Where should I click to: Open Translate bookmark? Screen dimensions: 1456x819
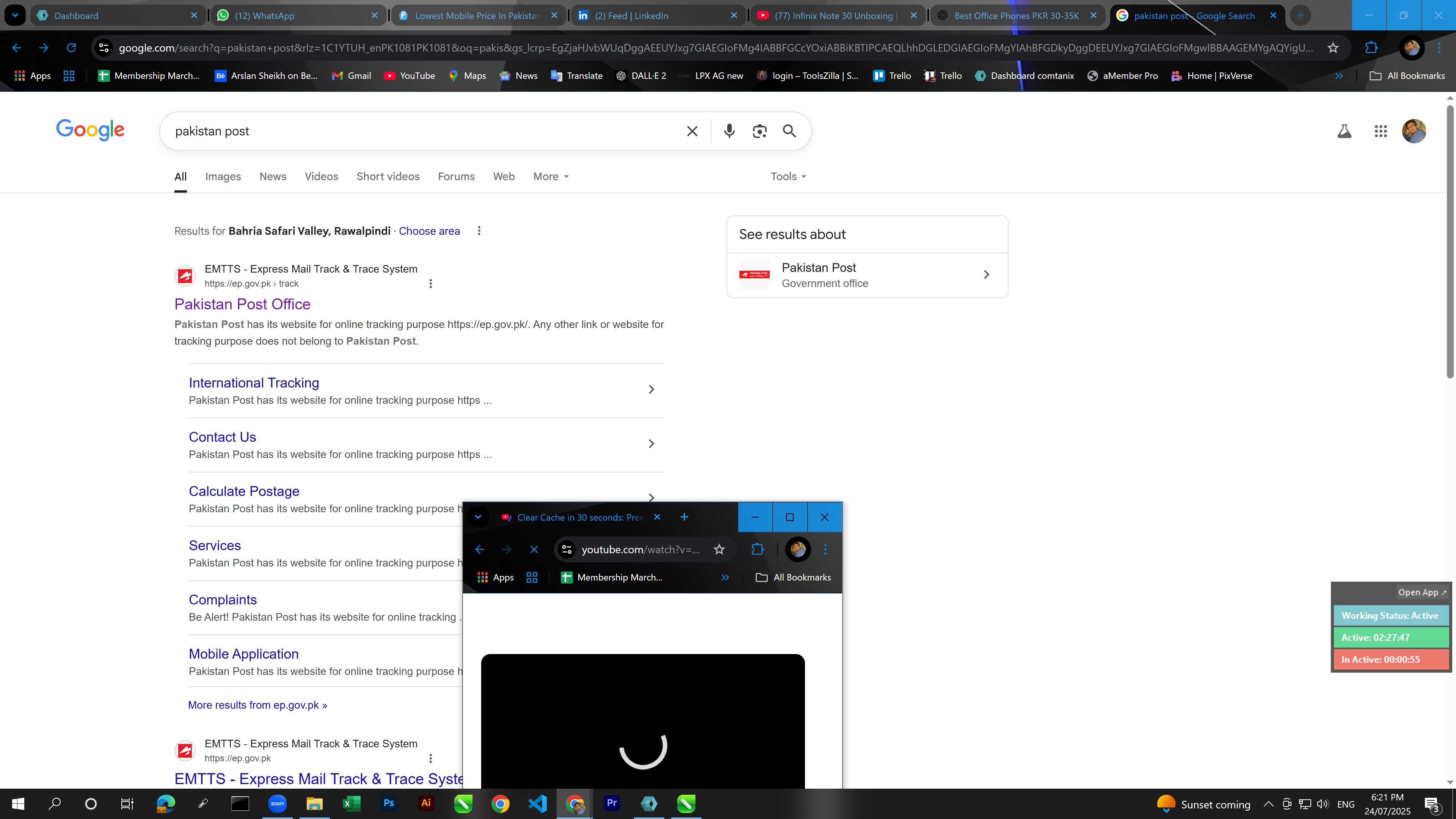[576, 76]
